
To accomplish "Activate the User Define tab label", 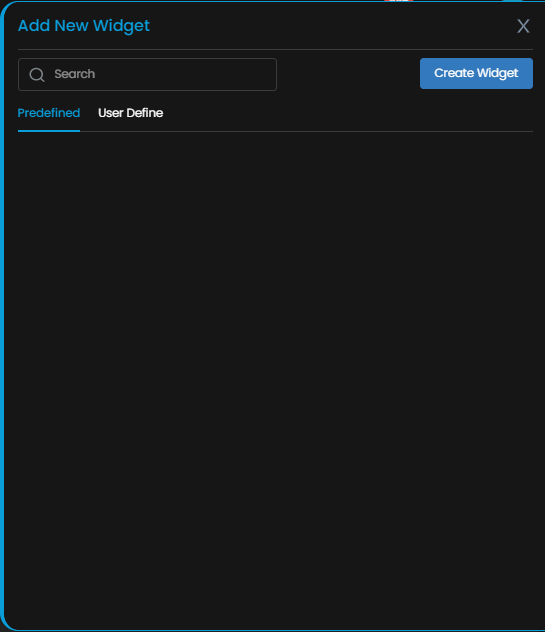I will 130,113.
